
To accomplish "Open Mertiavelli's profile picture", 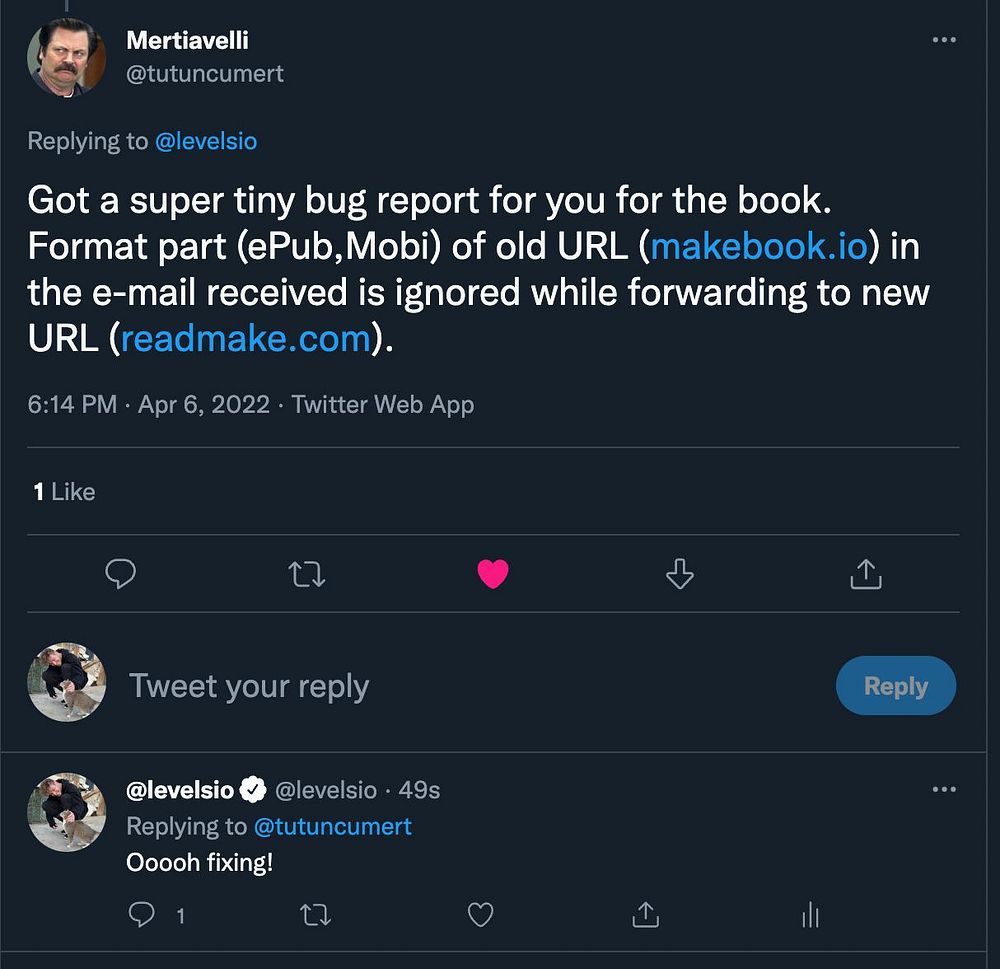I will coord(67,58).
